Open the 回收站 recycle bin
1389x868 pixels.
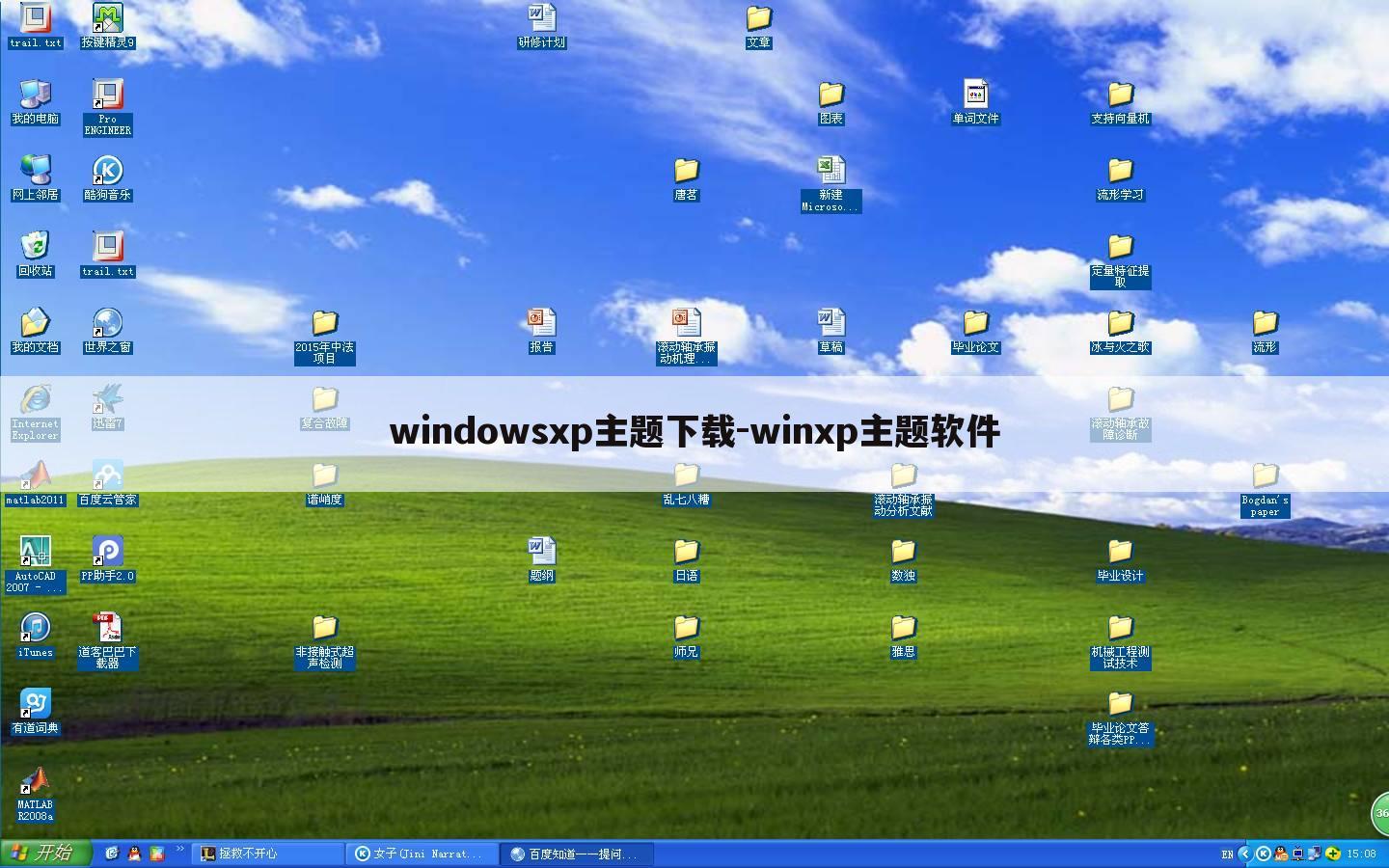pos(35,255)
